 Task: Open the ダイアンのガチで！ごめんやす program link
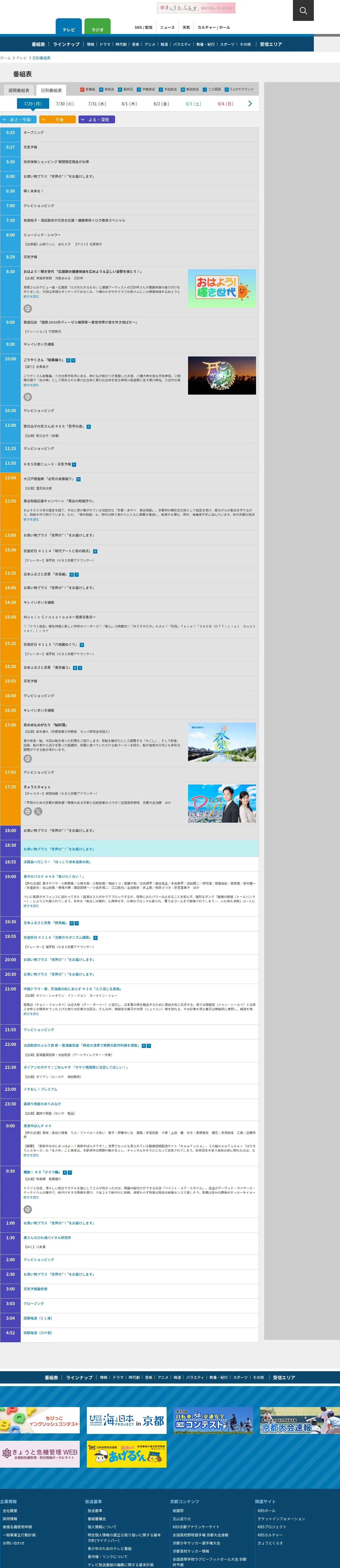[76, 1068]
